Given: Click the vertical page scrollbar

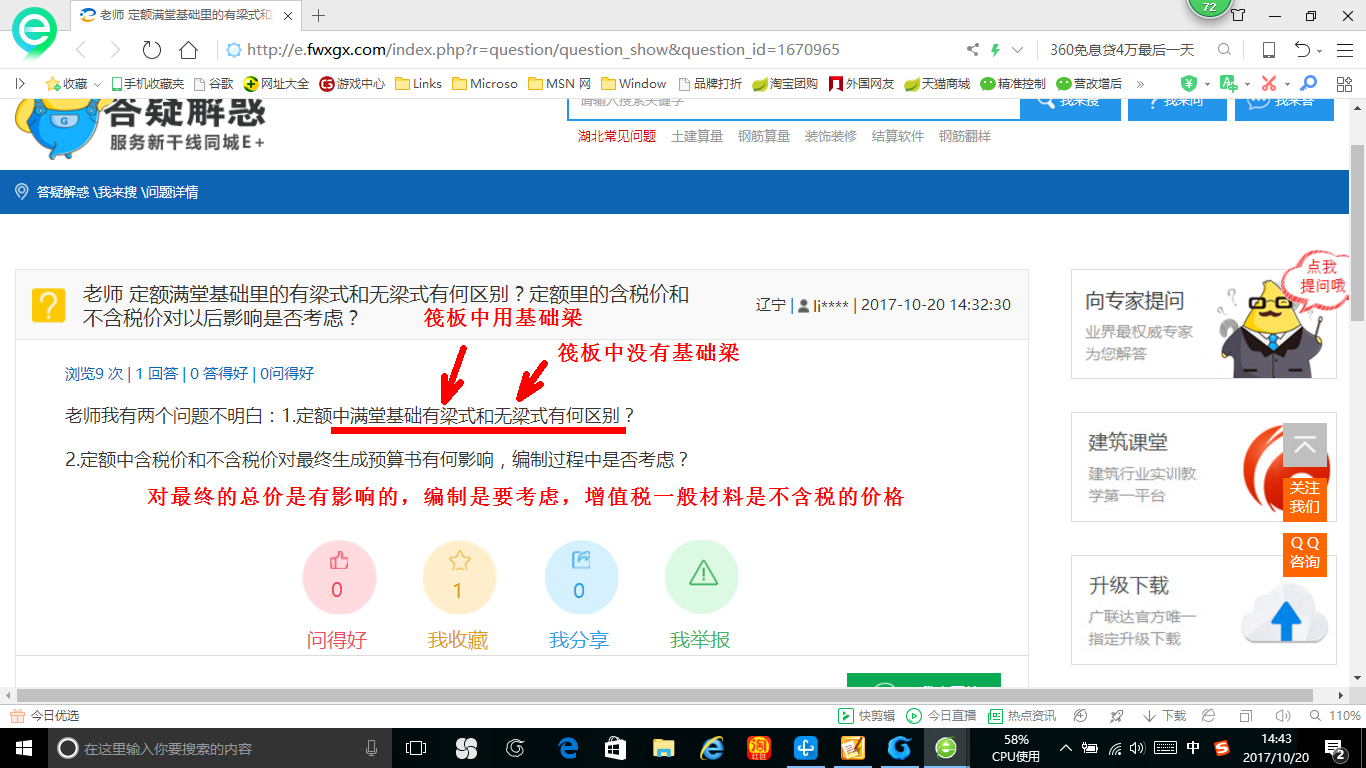Looking at the screenshot, I should [1357, 232].
